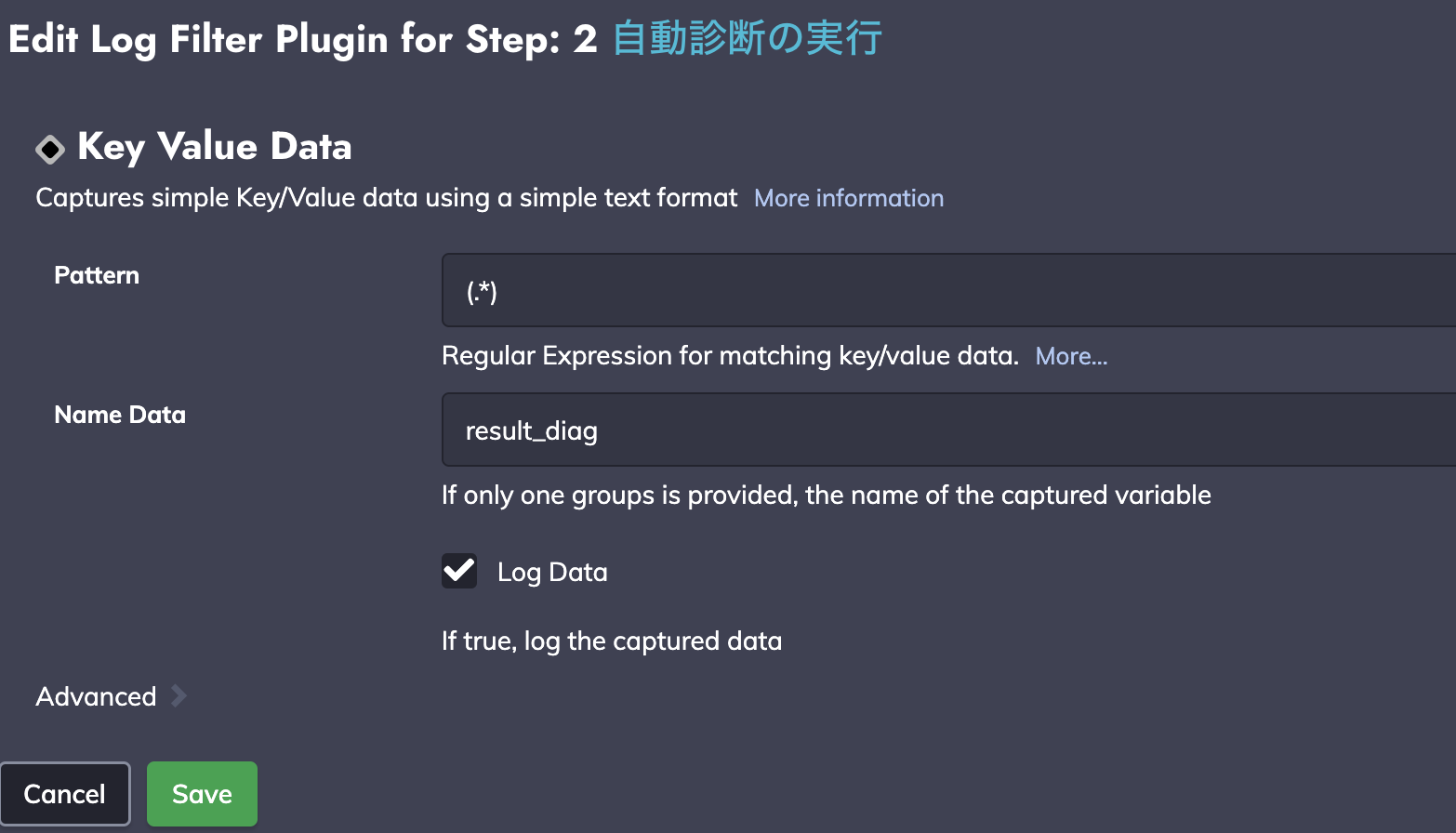This screenshot has width=1456, height=833.
Task: Click the Cancel button
Action: click(x=65, y=794)
